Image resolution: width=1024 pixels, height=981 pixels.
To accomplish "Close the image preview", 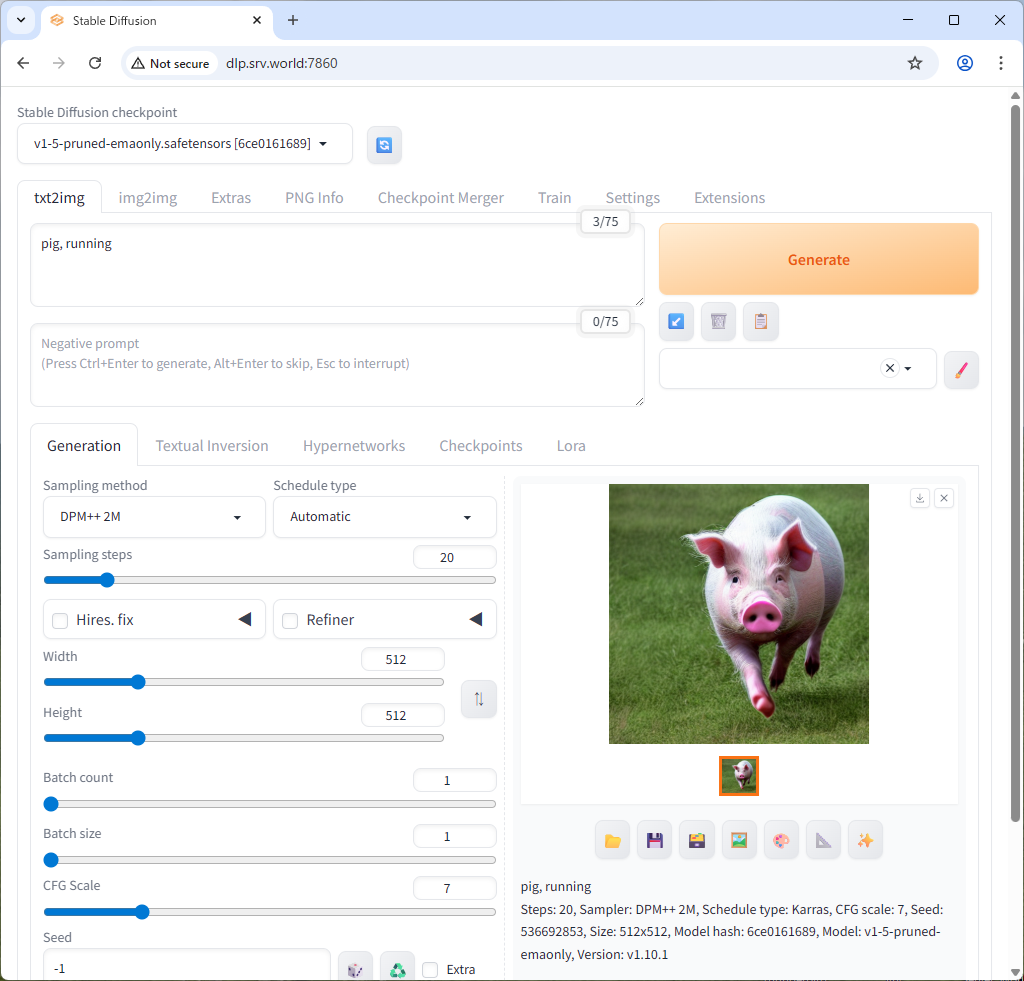I will point(944,498).
